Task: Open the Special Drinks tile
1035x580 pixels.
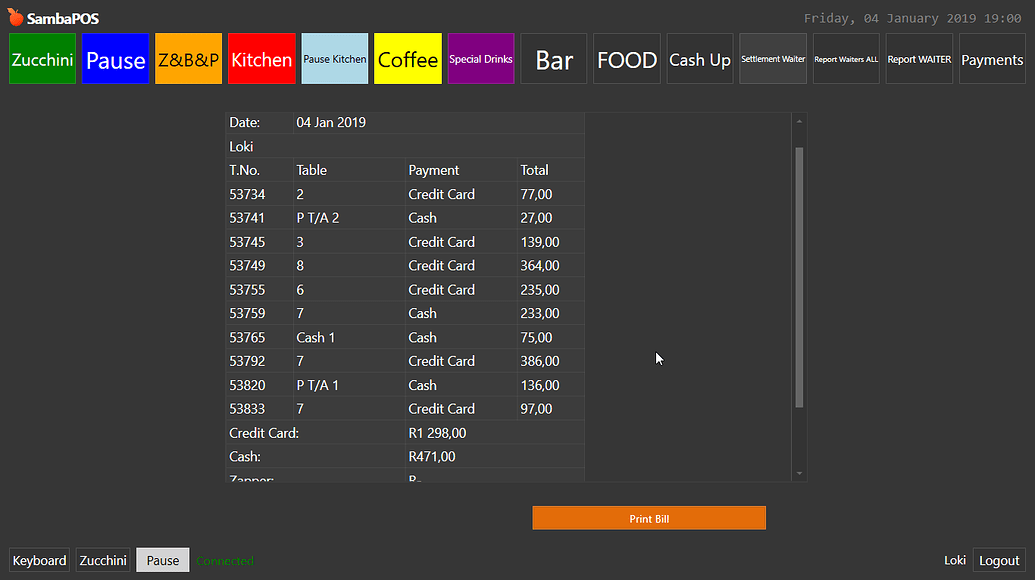Action: pyautogui.click(x=480, y=58)
